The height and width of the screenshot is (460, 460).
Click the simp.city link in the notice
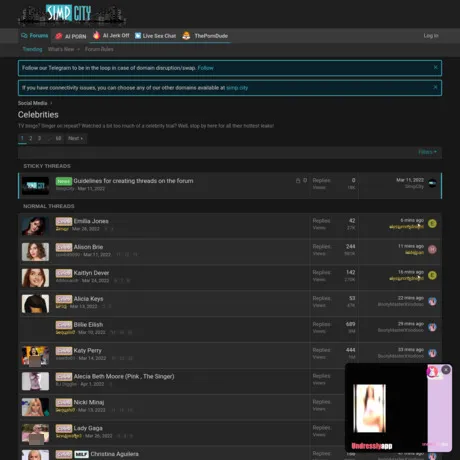click(x=237, y=88)
